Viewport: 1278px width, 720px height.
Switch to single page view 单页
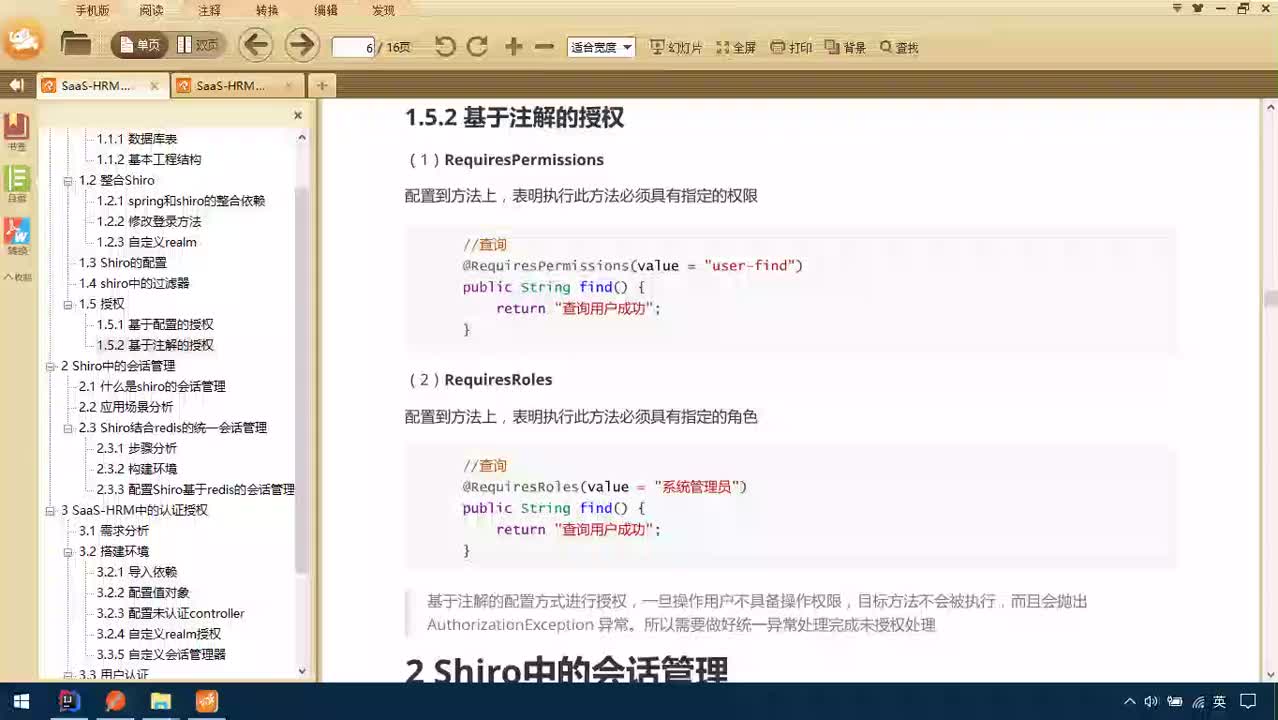(x=140, y=45)
